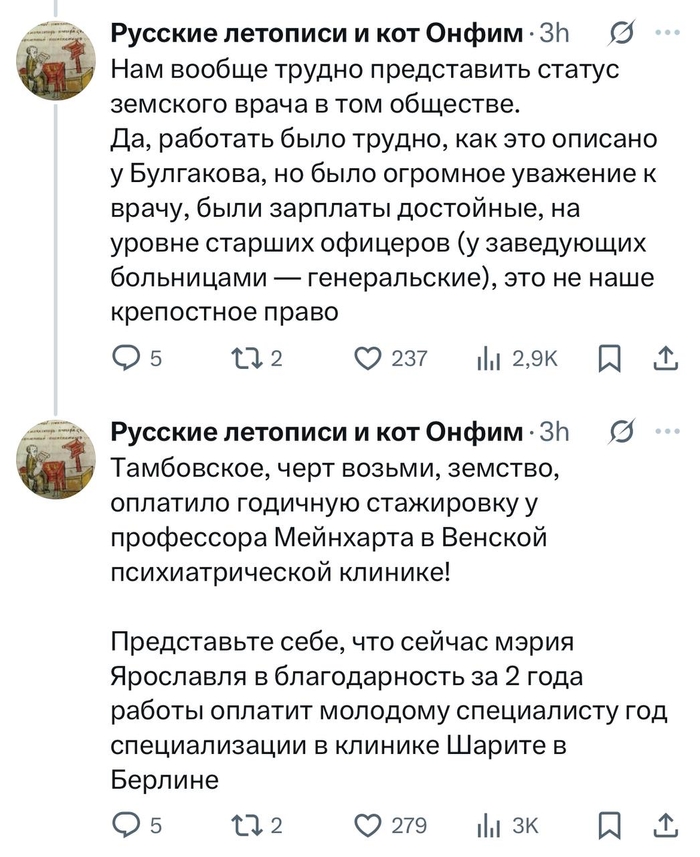This screenshot has width=700, height=857.
Task: Open author name link on first tweet
Action: (x=316, y=34)
